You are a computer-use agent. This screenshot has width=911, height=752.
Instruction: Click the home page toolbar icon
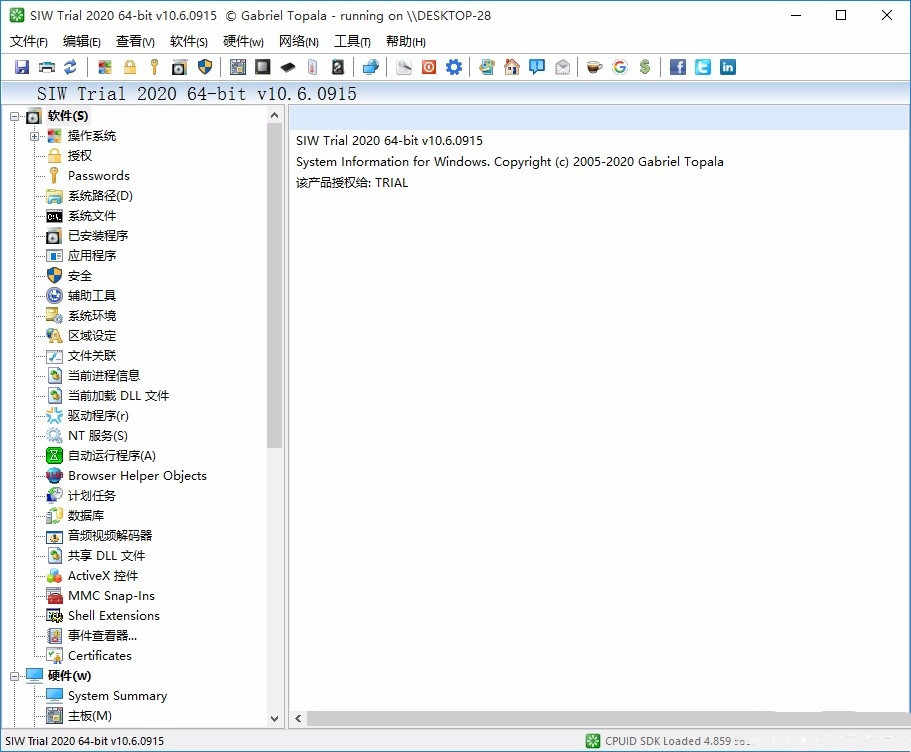click(x=512, y=67)
